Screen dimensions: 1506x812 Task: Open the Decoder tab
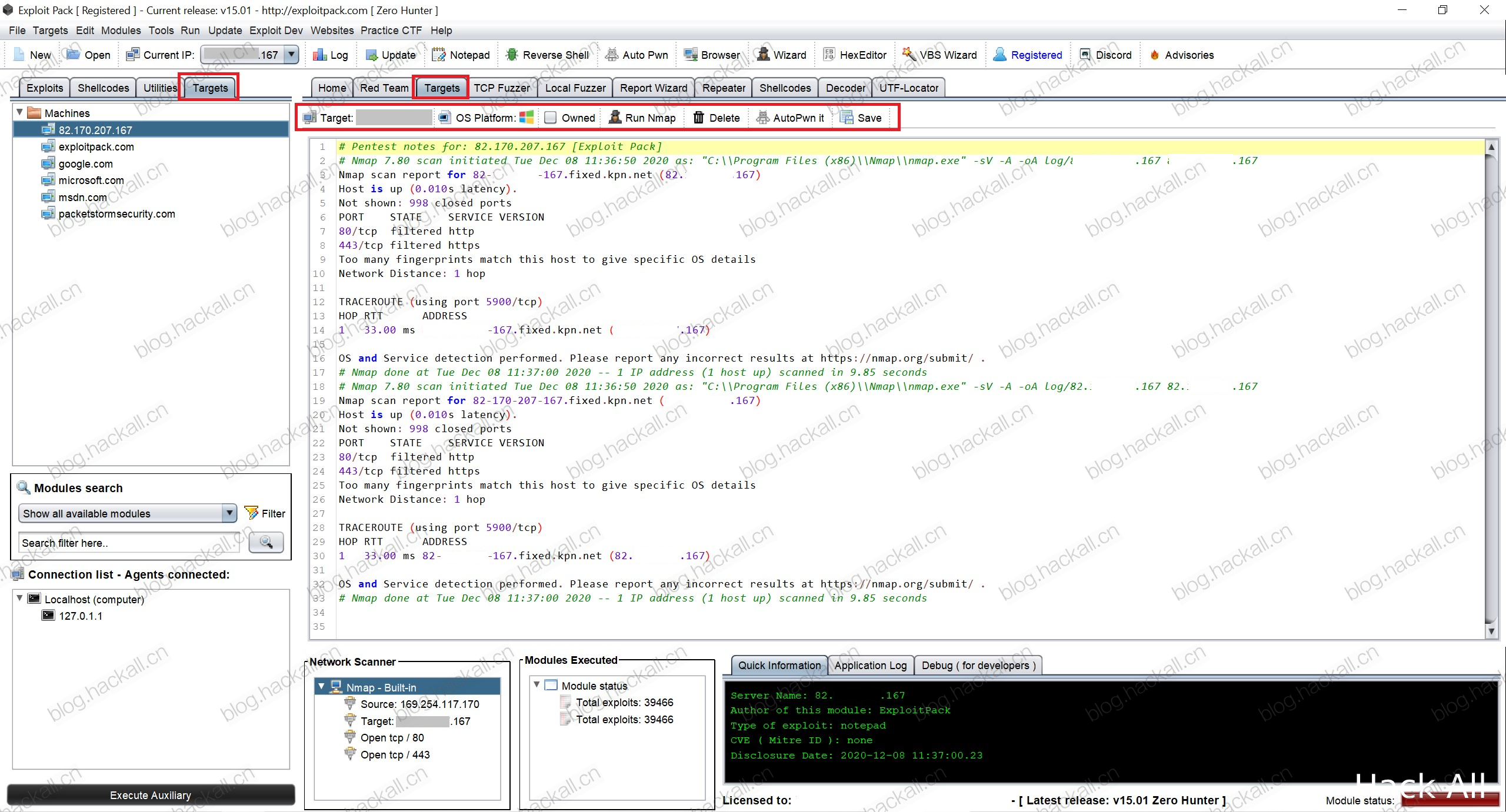(x=845, y=88)
